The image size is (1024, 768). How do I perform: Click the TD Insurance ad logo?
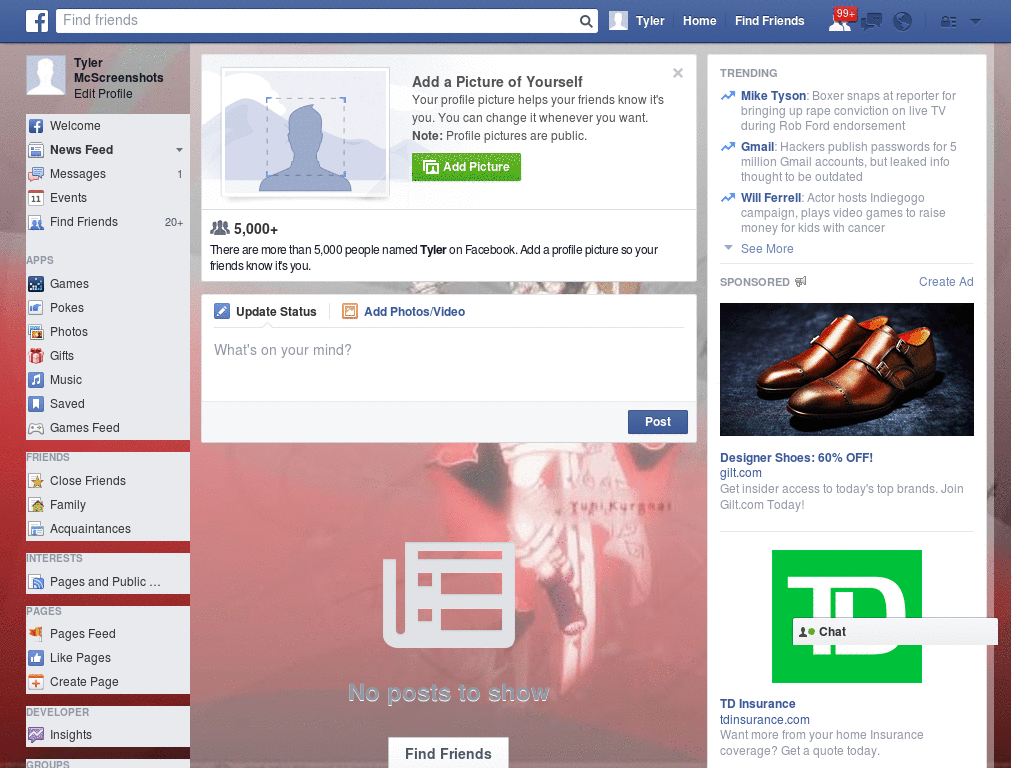[x=846, y=616]
